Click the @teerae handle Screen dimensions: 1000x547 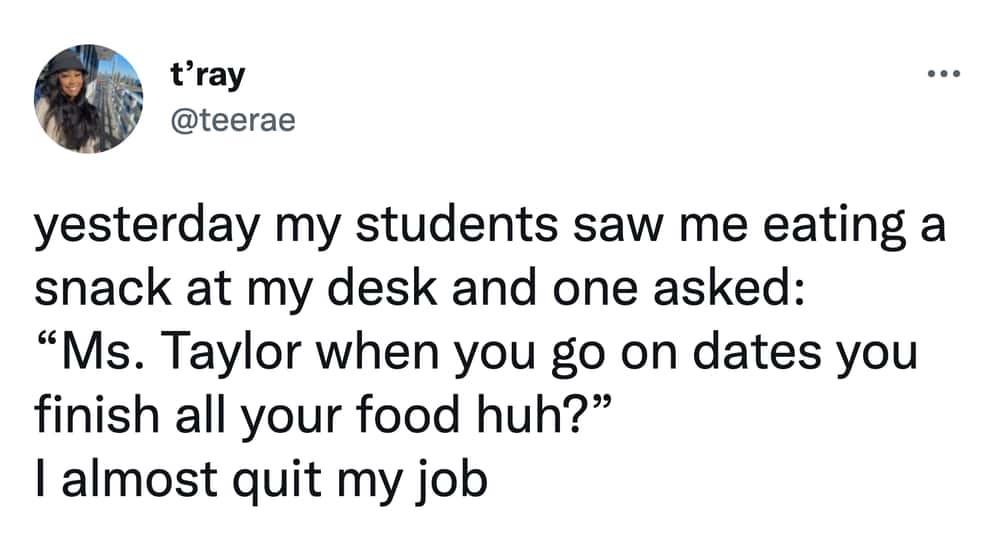click(232, 120)
